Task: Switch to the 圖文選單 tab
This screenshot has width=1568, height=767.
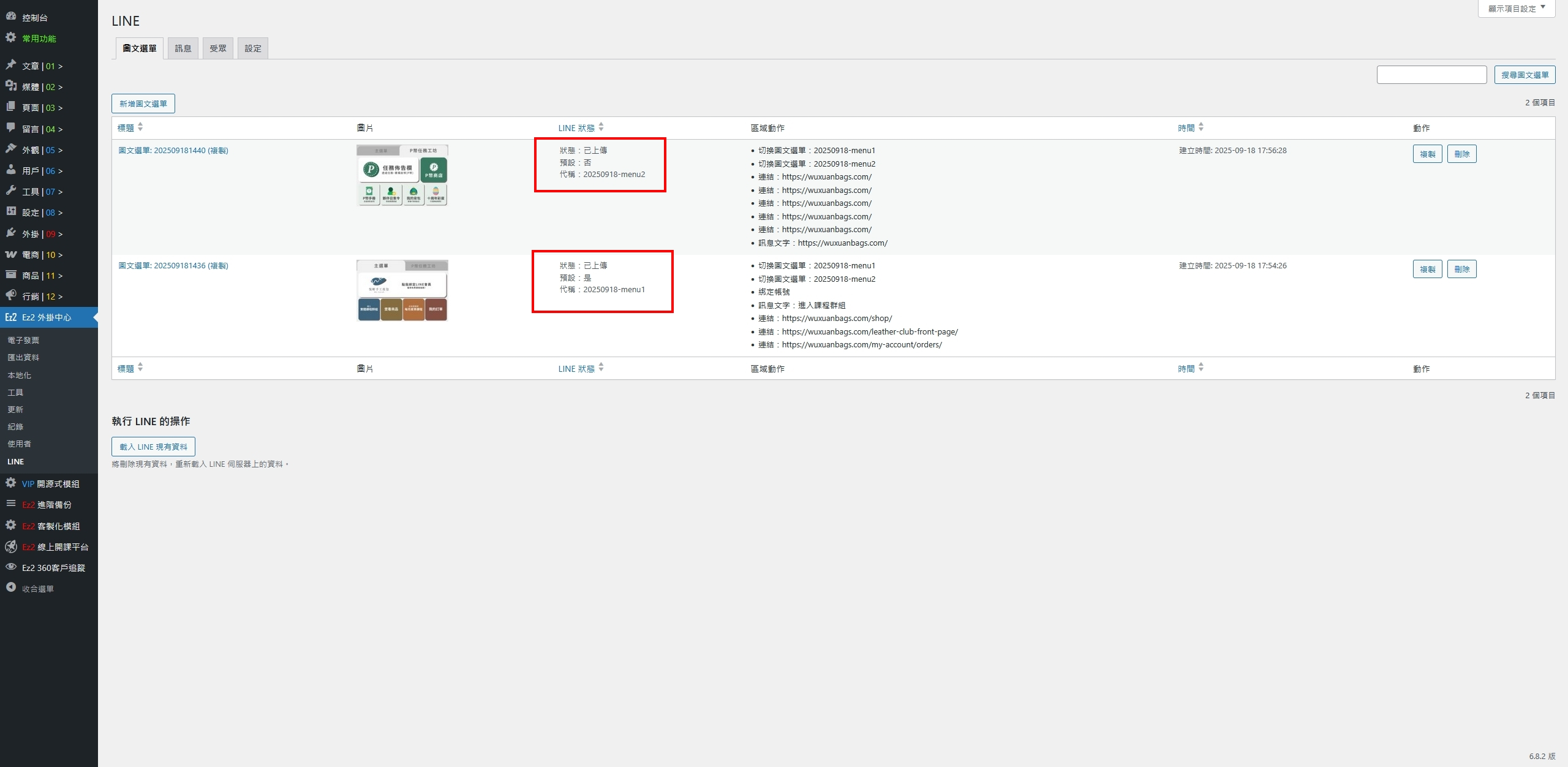Action: coord(140,48)
